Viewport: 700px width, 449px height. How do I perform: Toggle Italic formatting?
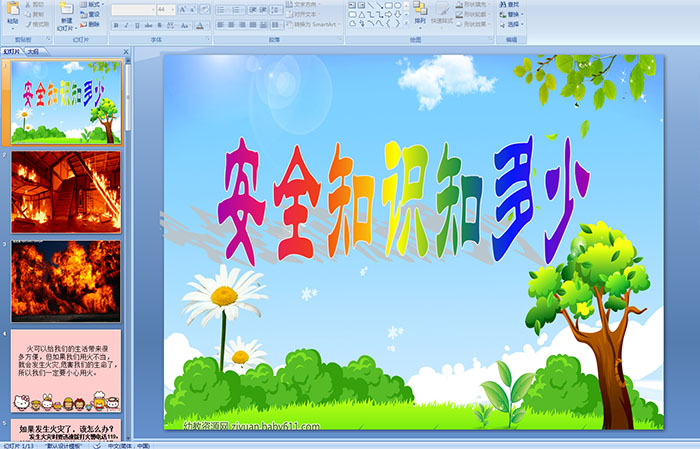tap(127, 25)
